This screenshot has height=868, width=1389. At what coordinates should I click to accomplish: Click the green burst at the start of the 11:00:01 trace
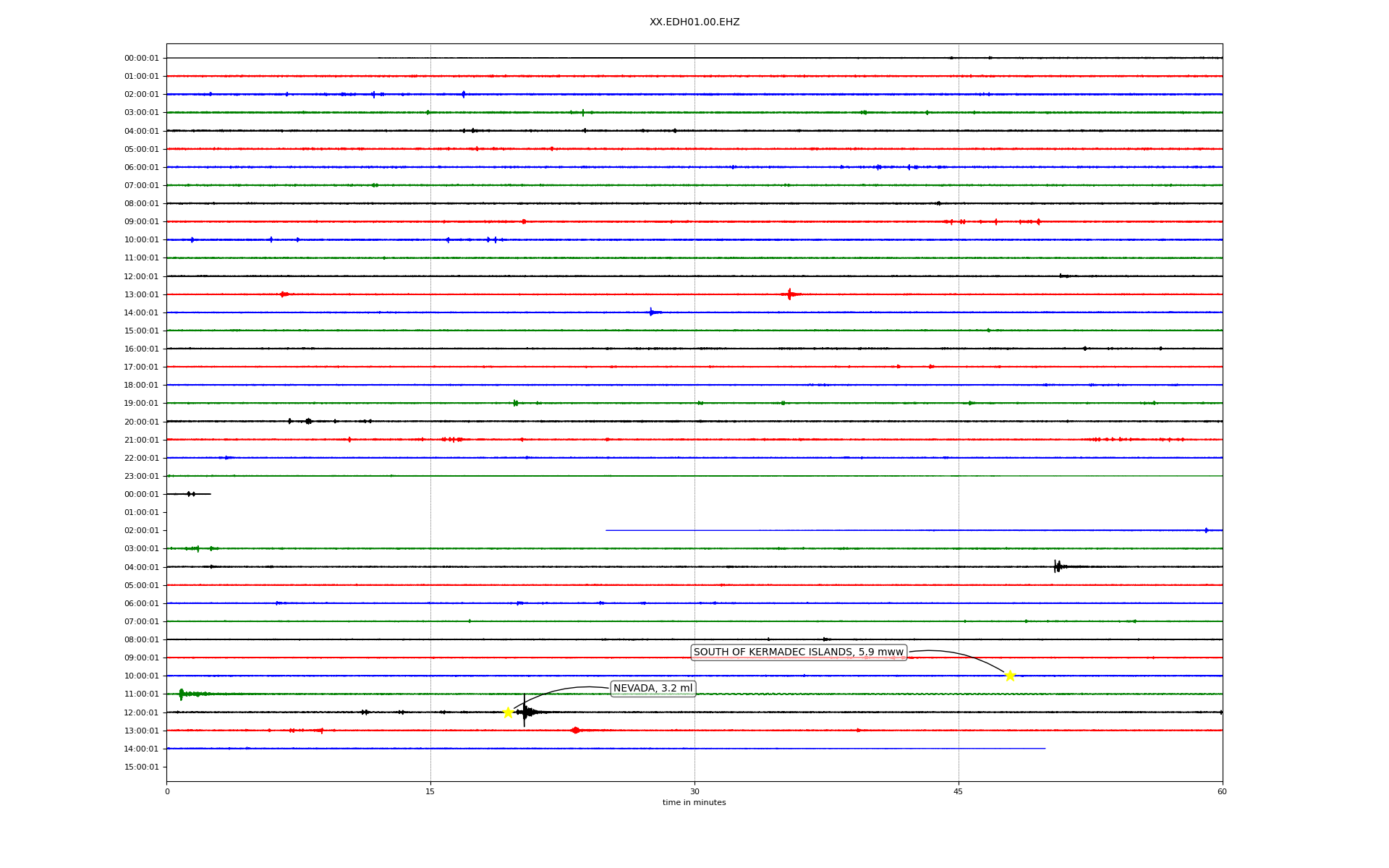point(182,694)
